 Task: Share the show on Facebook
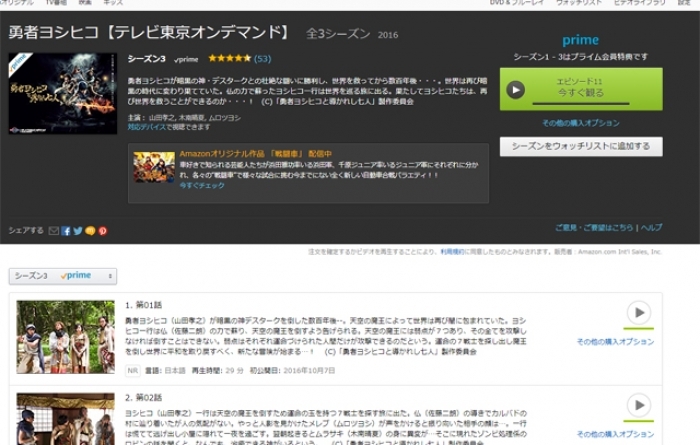point(66,230)
